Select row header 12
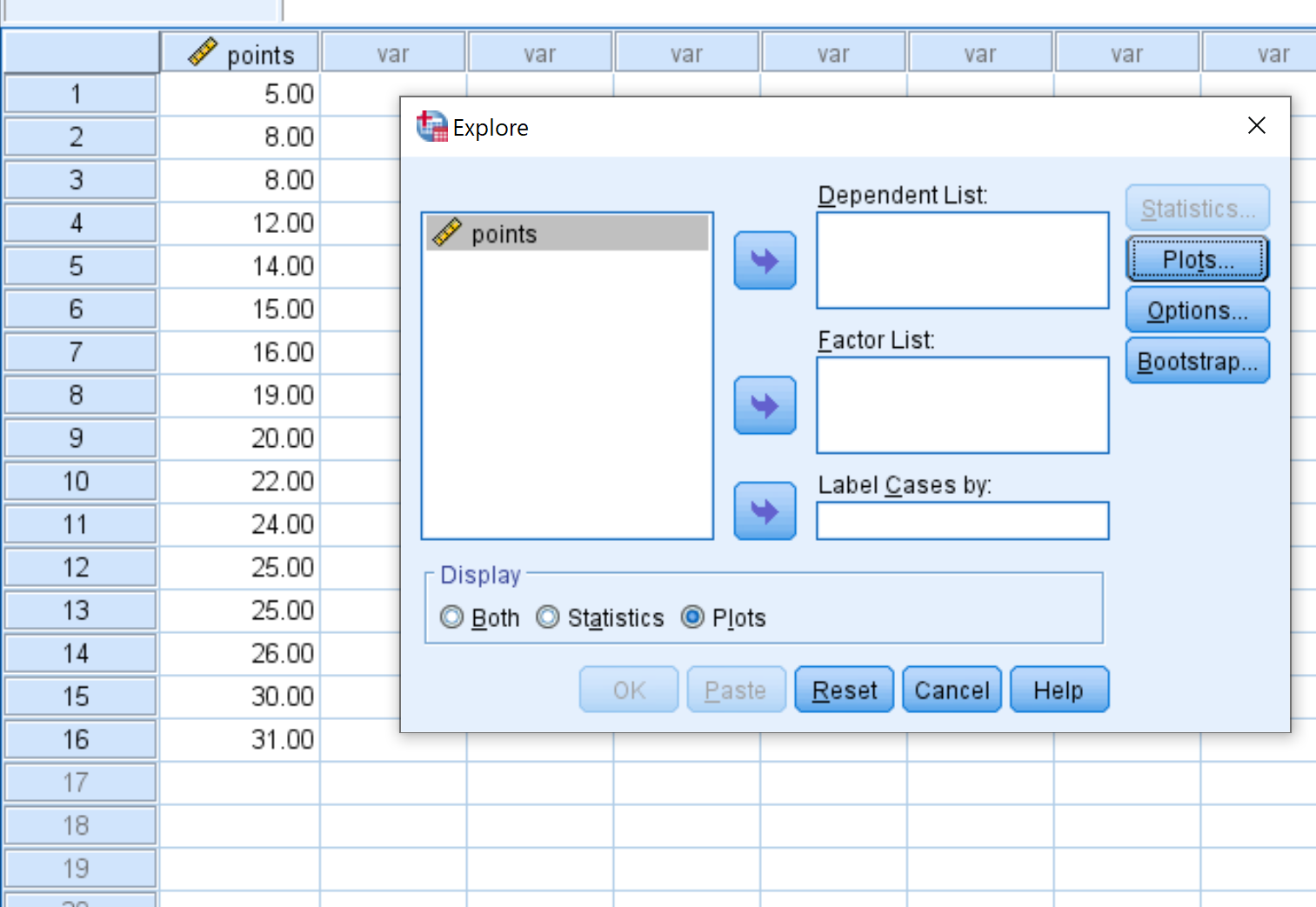Screen dimensions: 1316x907 80,567
